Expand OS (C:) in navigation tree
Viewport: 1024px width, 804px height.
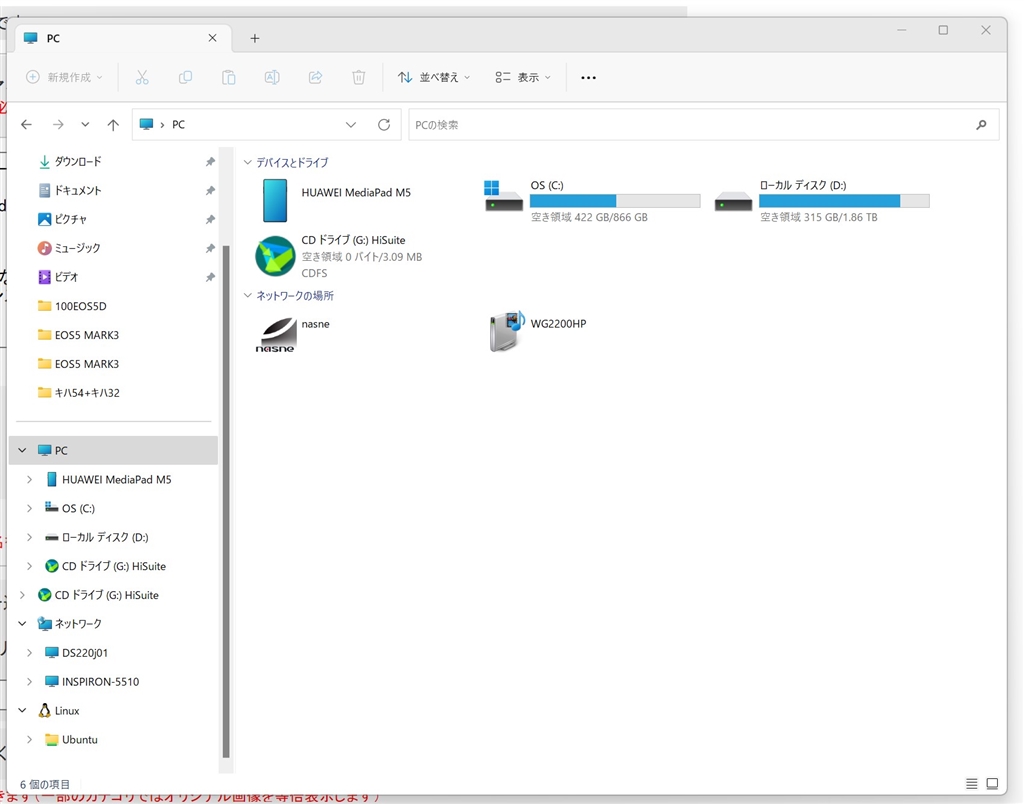click(x=29, y=508)
